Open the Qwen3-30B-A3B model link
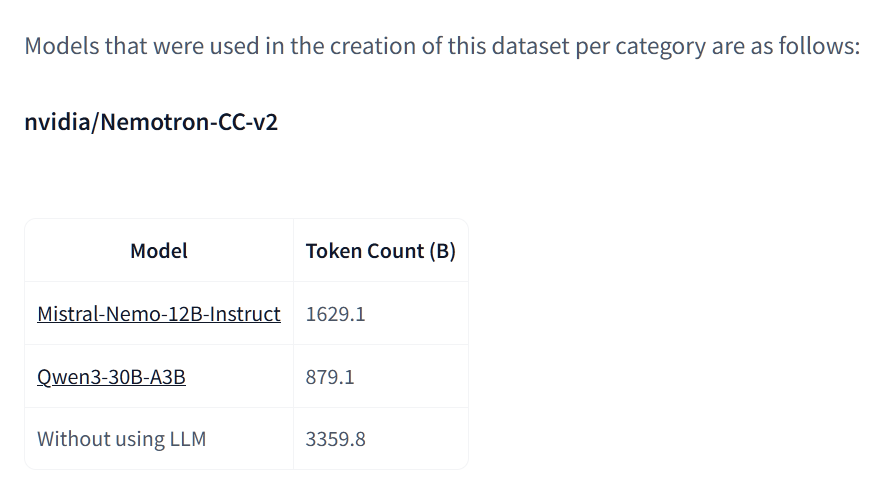This screenshot has width=886, height=489. 111,377
